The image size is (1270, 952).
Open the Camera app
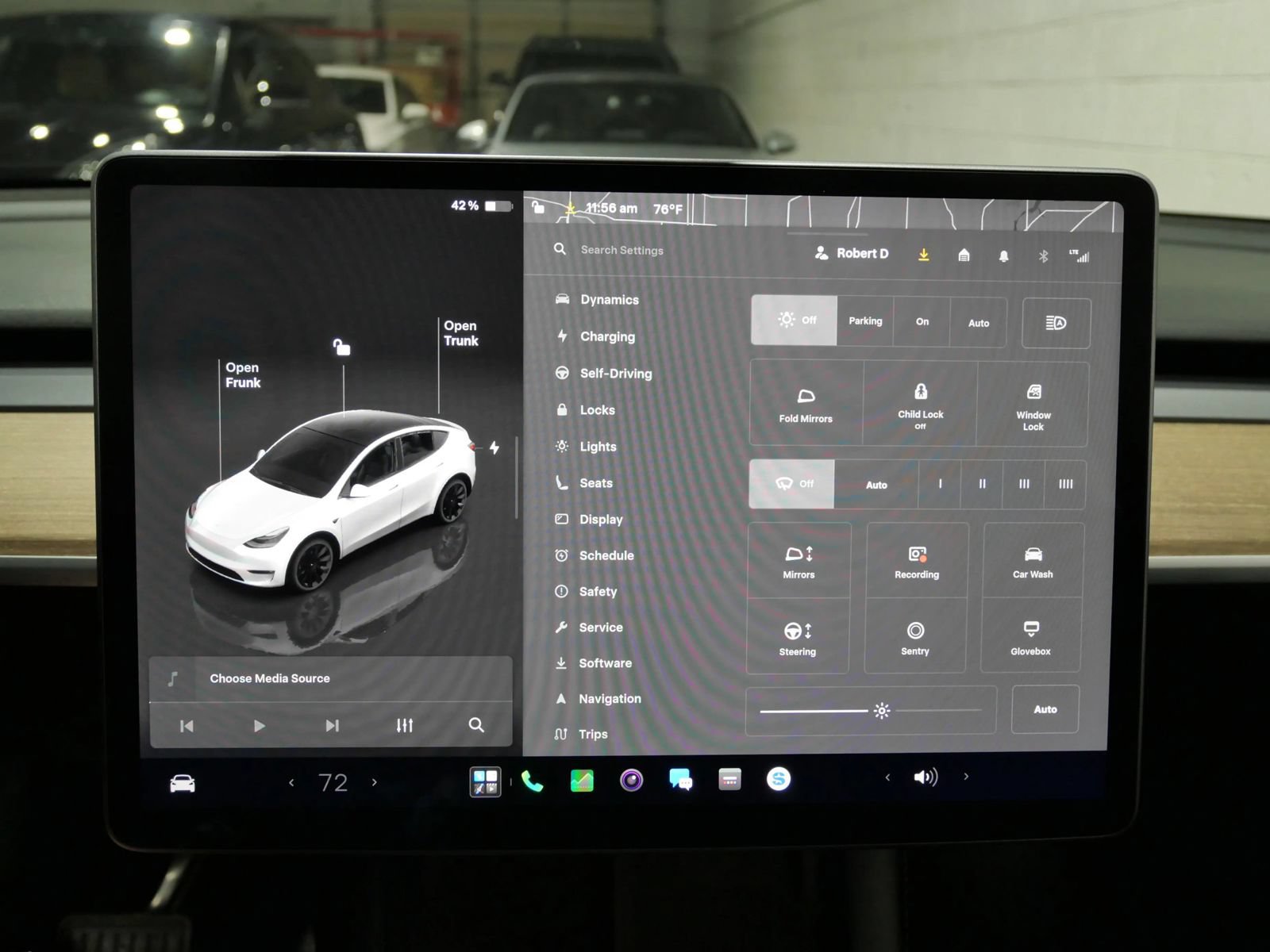click(631, 781)
